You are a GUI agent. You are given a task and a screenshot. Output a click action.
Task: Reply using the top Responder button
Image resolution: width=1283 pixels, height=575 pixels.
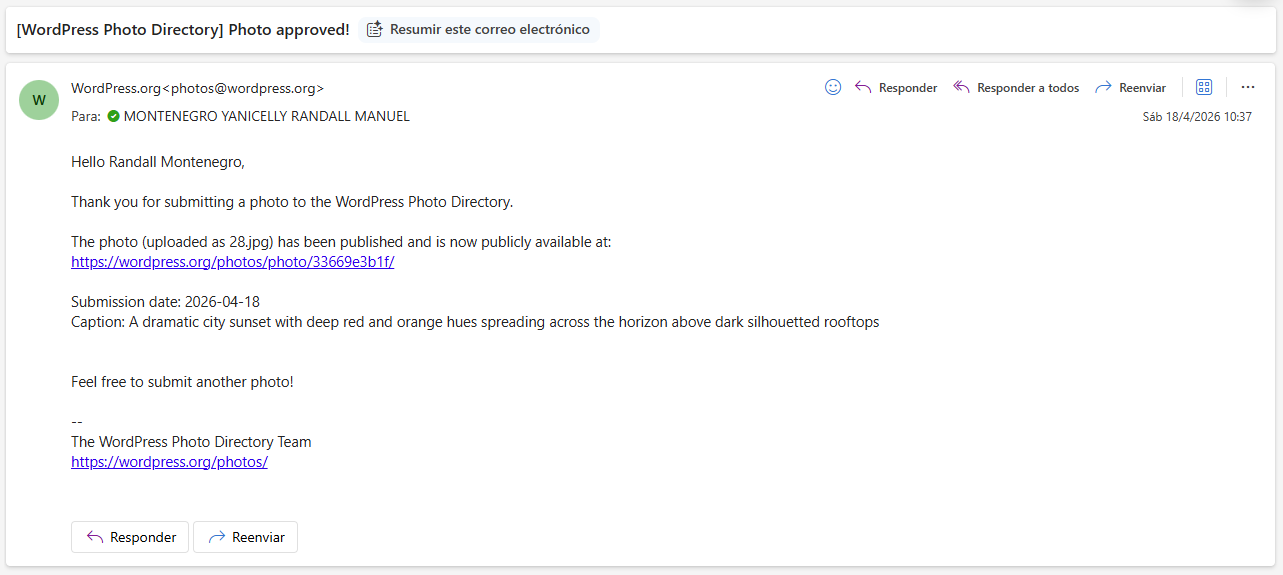(896, 88)
